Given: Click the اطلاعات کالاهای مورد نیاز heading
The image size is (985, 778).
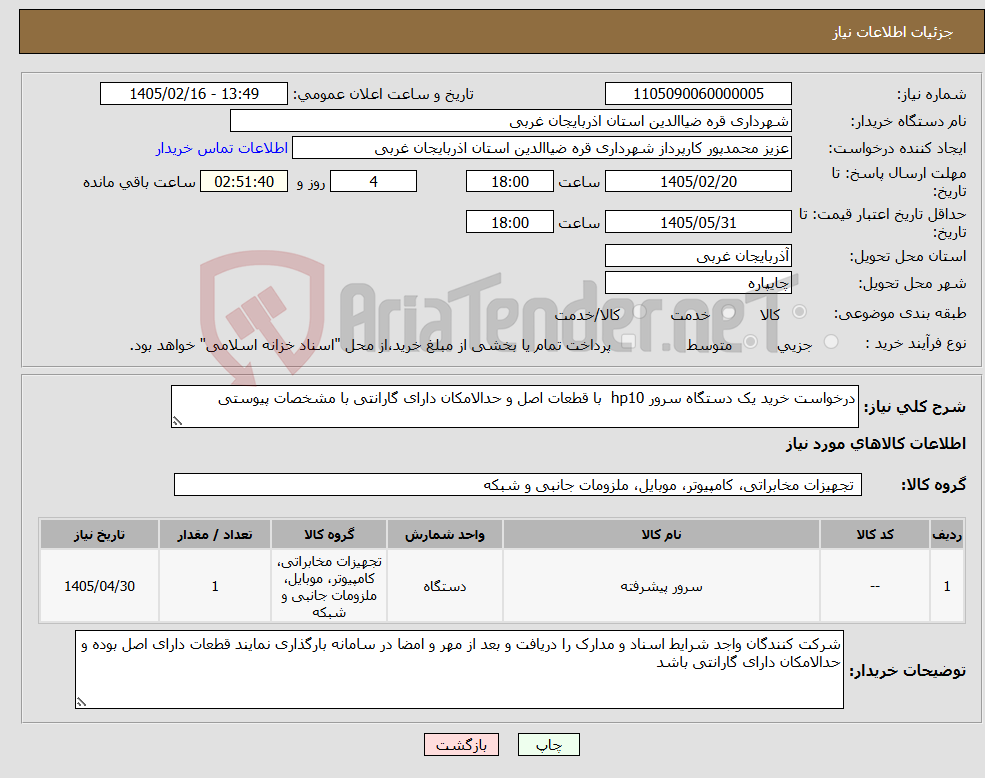Looking at the screenshot, I should tap(875, 444).
